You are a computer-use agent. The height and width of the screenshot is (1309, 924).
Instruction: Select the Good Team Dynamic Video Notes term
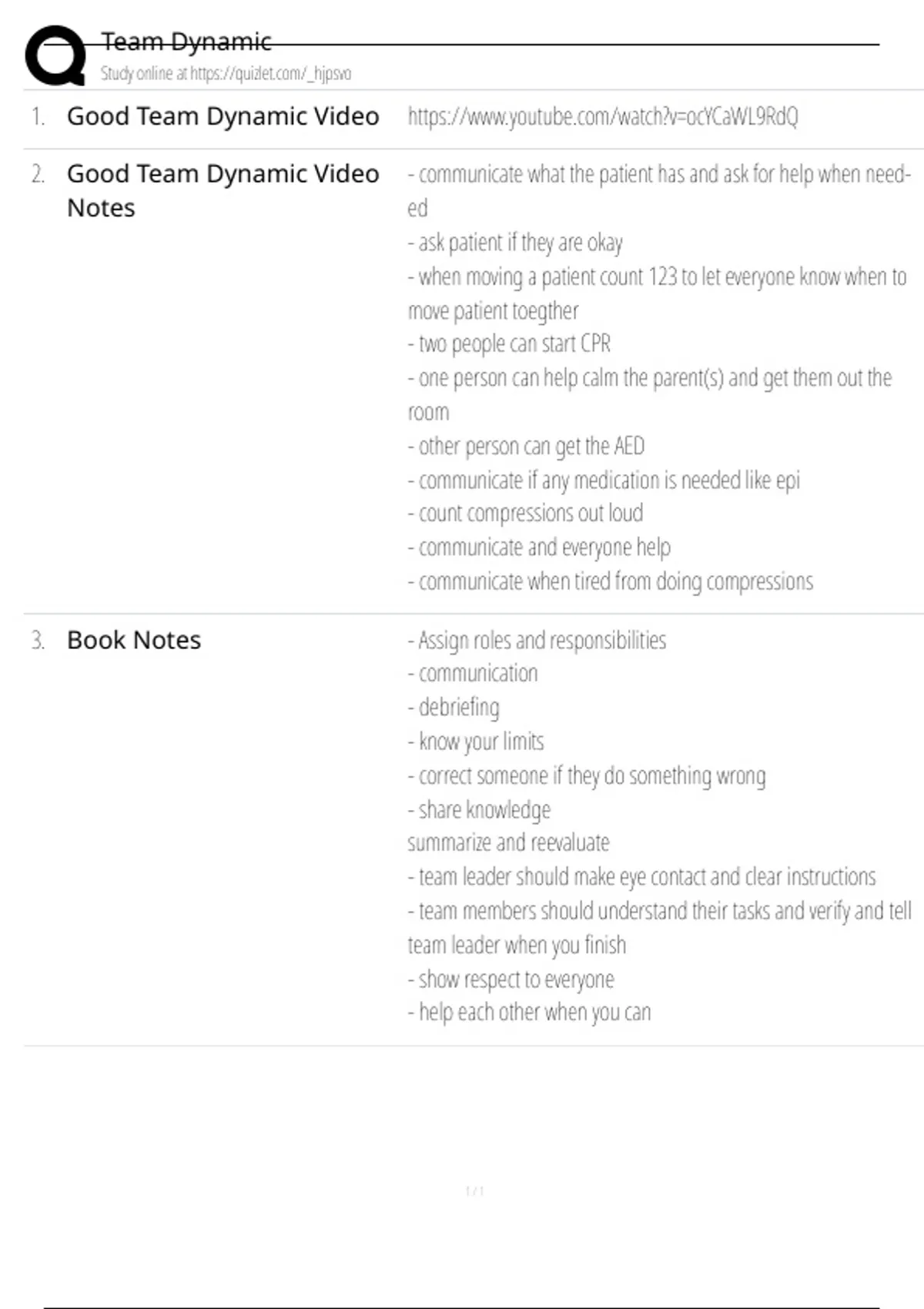[x=223, y=190]
